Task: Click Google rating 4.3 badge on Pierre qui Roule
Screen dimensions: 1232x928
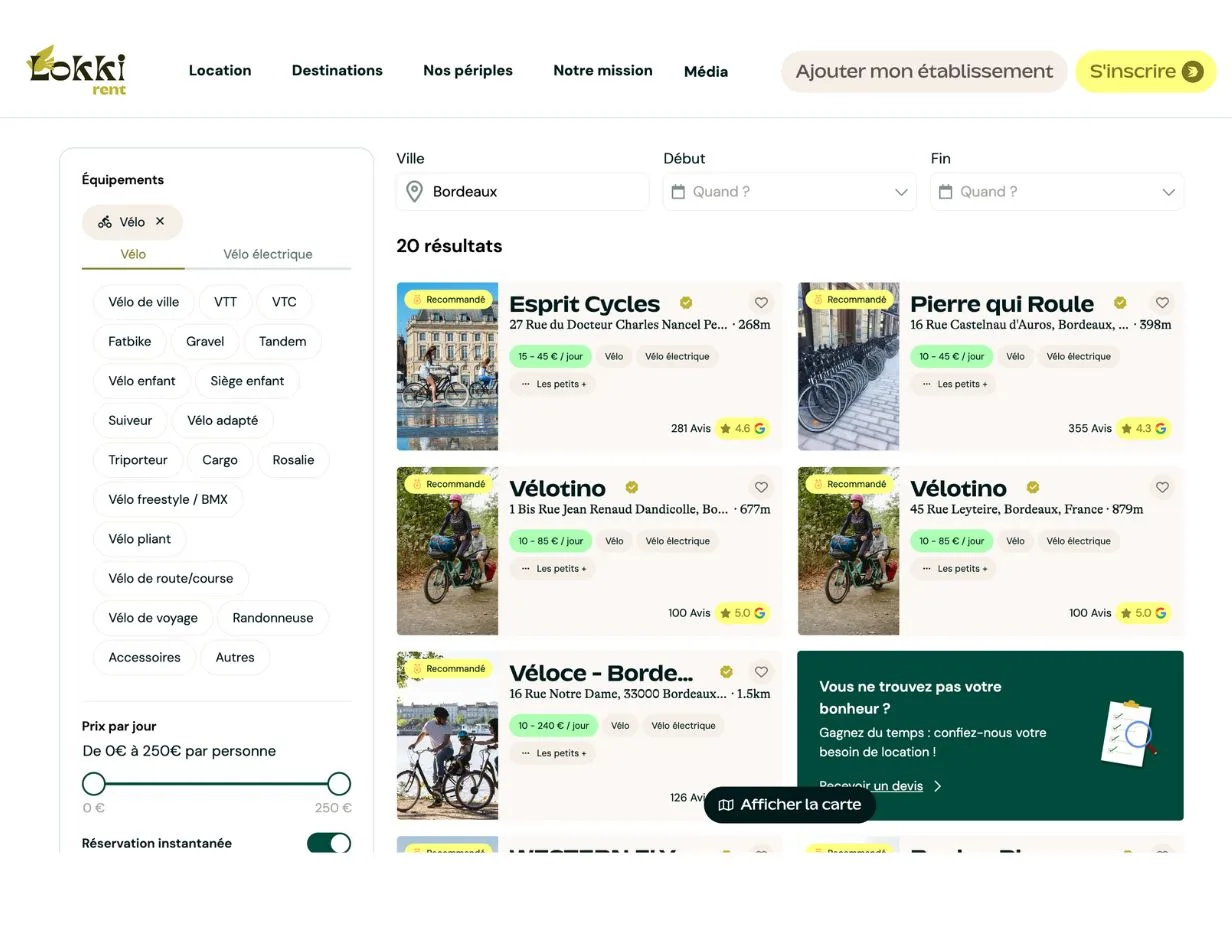Action: (x=1143, y=428)
